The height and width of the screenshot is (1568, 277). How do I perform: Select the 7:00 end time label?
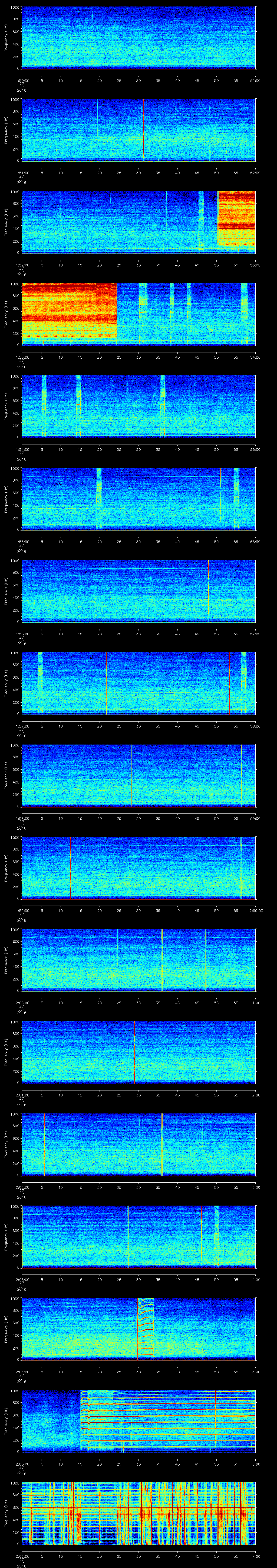[x=256, y=1556]
